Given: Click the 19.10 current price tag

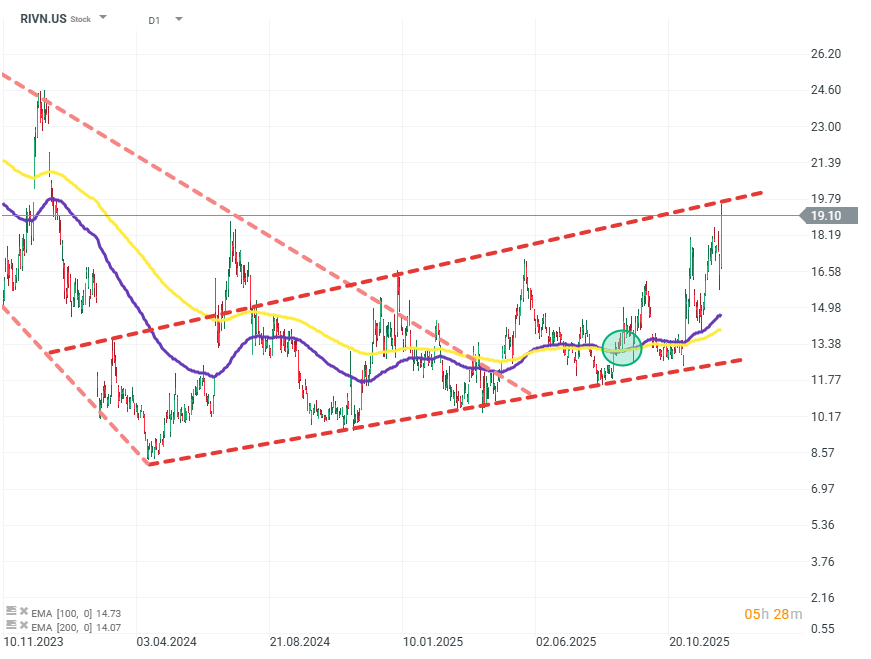Looking at the screenshot, I should coord(824,215).
